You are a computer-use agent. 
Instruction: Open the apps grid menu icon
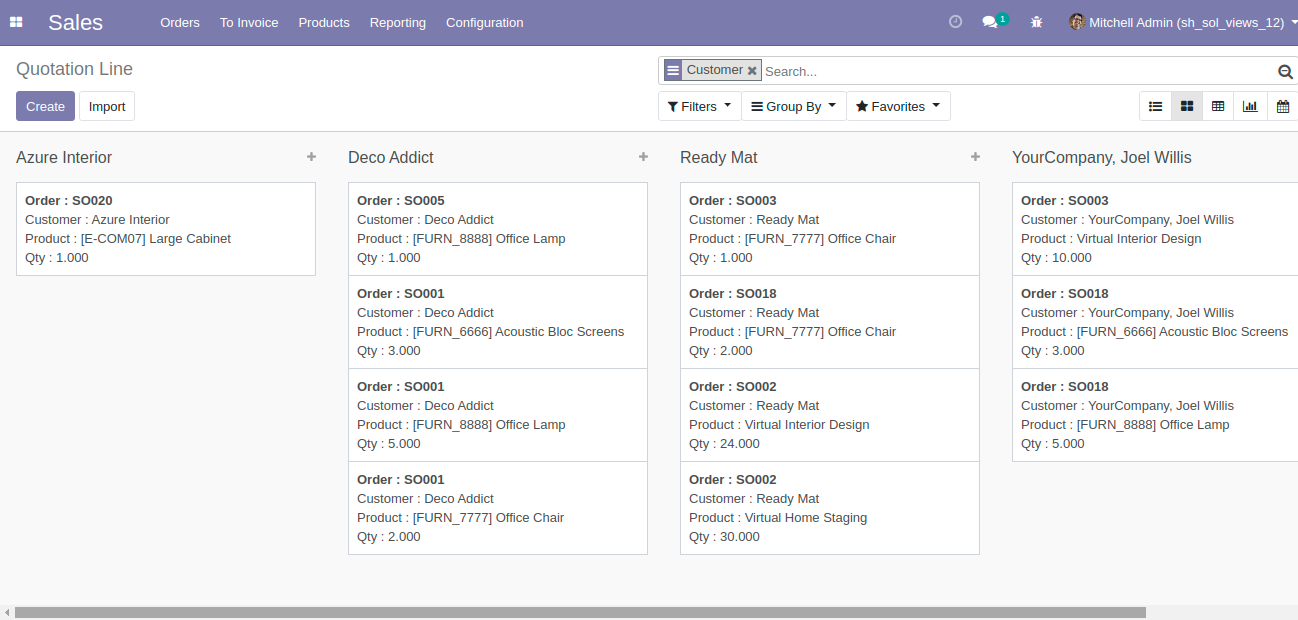(x=16, y=22)
